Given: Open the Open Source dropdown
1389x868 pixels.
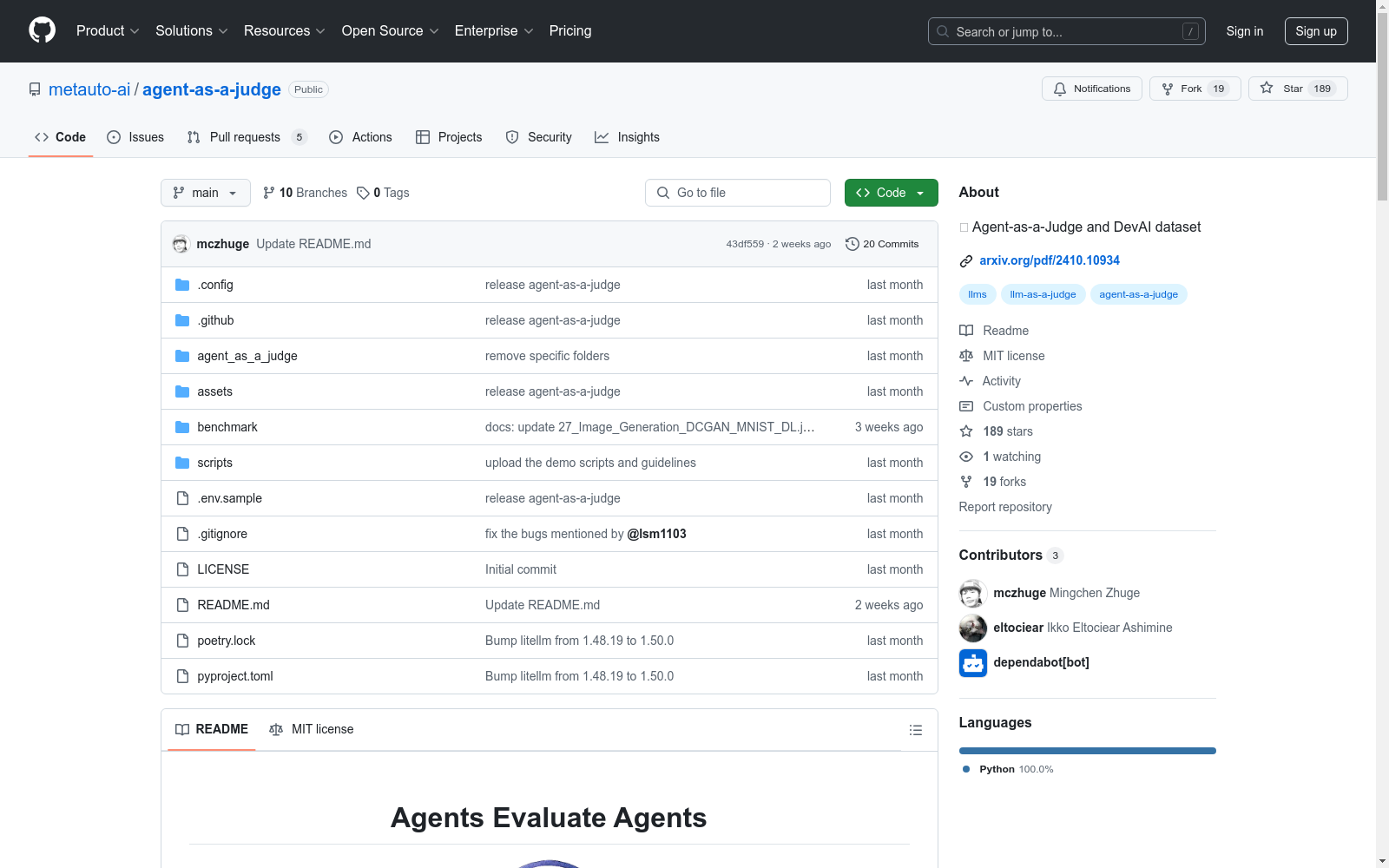Looking at the screenshot, I should click(391, 30).
